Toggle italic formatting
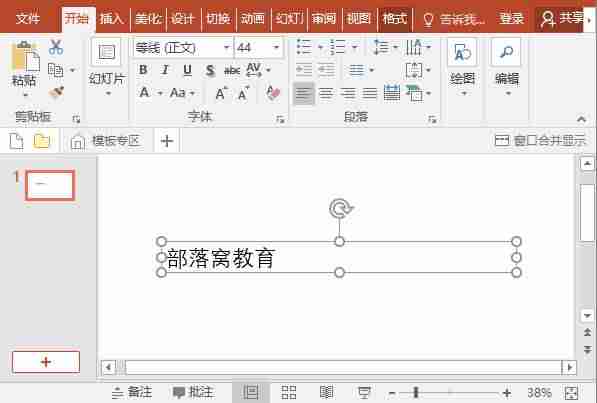The height and width of the screenshot is (403, 597). coord(165,70)
